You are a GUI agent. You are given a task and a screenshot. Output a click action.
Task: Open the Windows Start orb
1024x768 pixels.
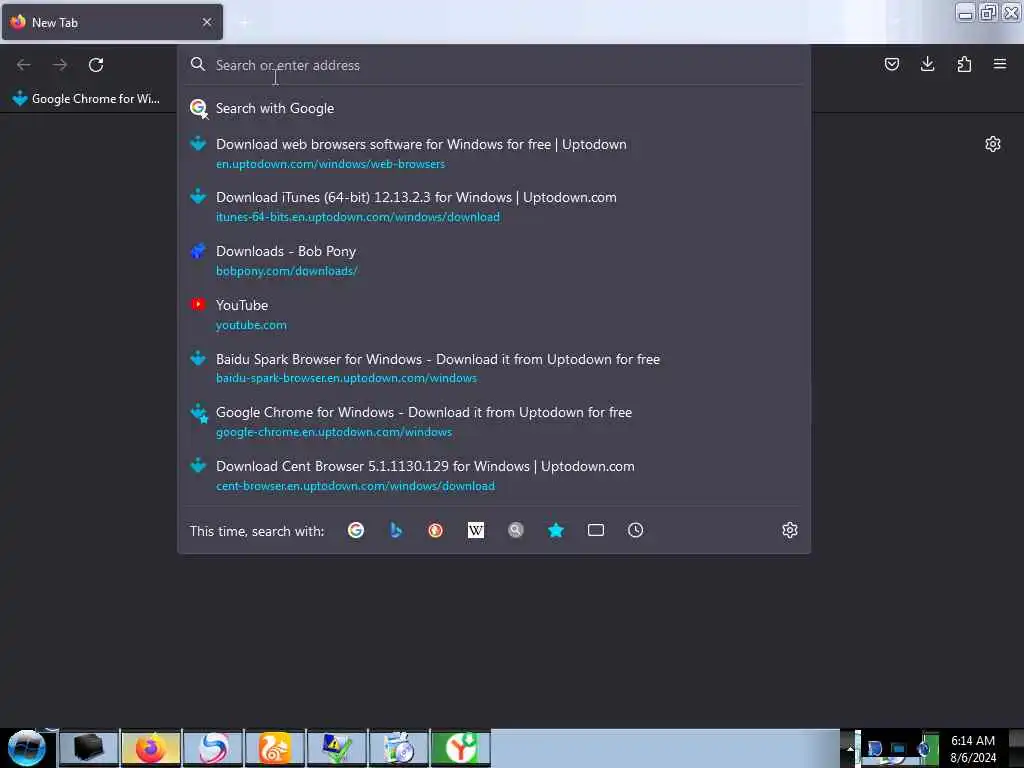26,748
